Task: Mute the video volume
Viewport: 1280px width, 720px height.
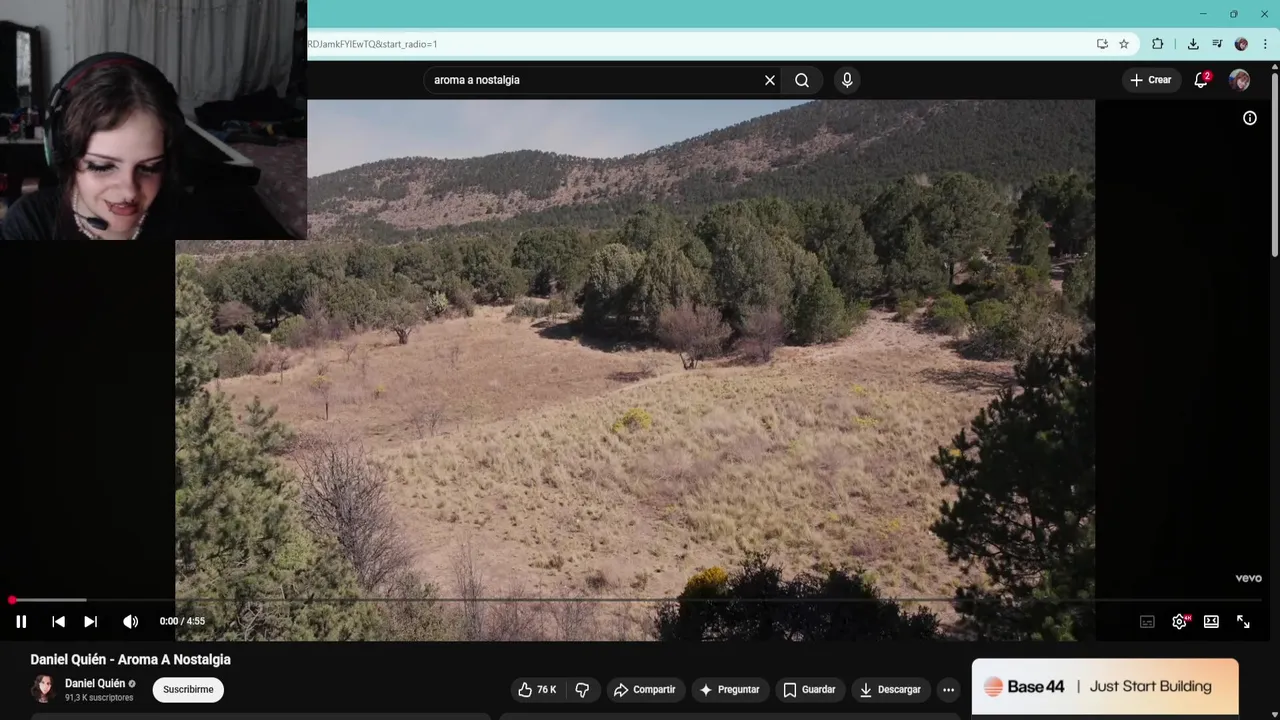Action: point(130,621)
